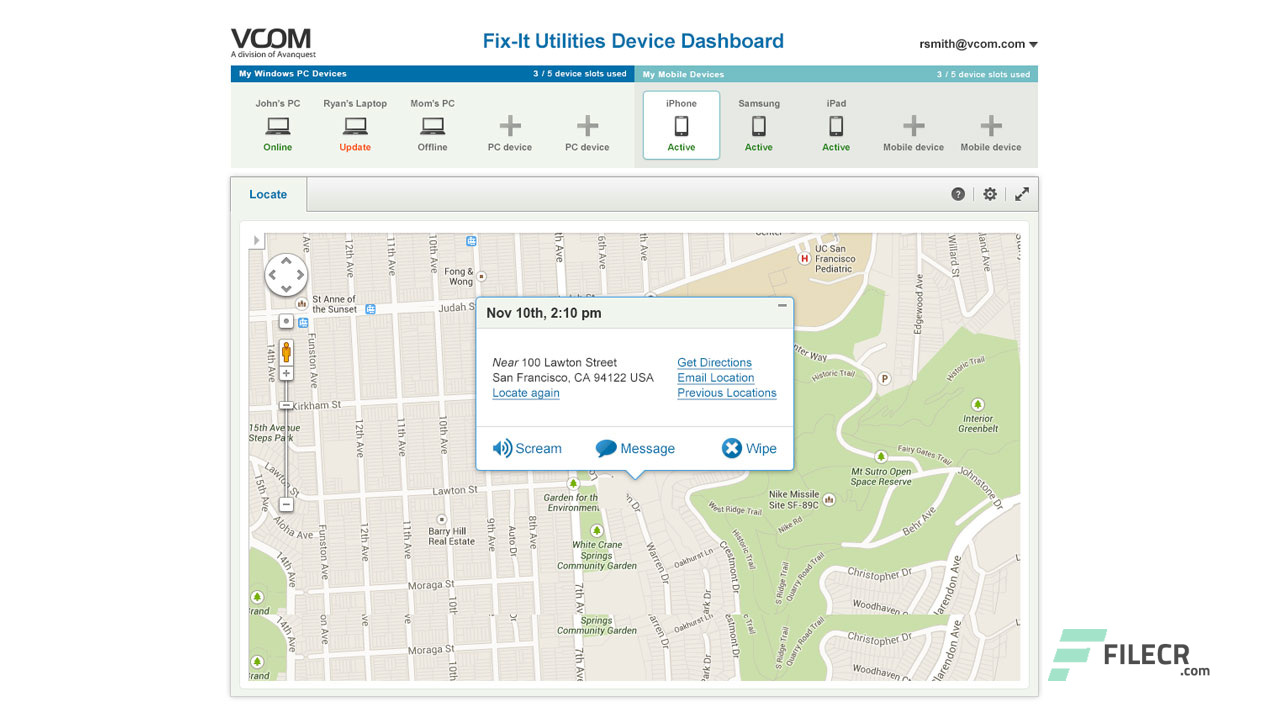Open the rsmith@vcom.com account dropdown

(x=978, y=44)
